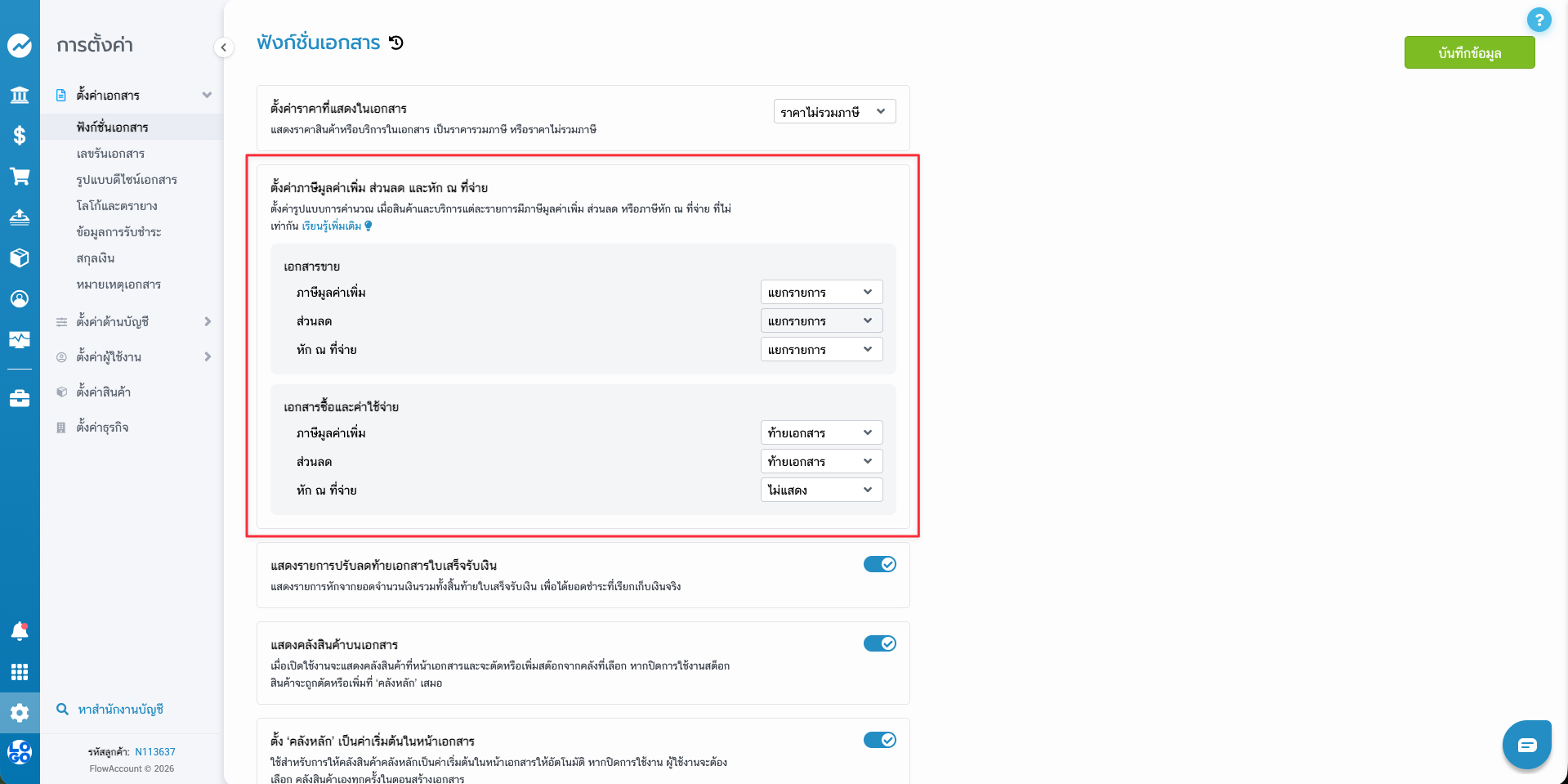The image size is (1568, 784).
Task: Open the chat support bubble icon
Action: [1526, 745]
